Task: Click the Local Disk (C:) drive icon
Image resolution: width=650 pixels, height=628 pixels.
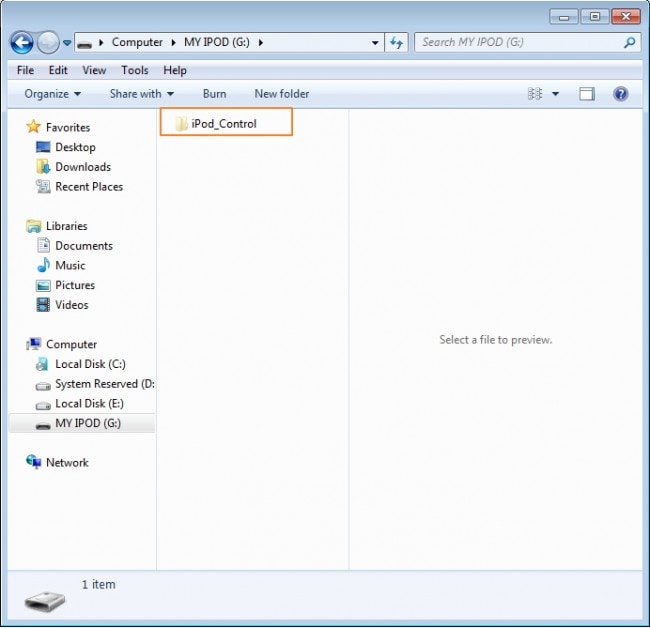Action: (x=42, y=364)
